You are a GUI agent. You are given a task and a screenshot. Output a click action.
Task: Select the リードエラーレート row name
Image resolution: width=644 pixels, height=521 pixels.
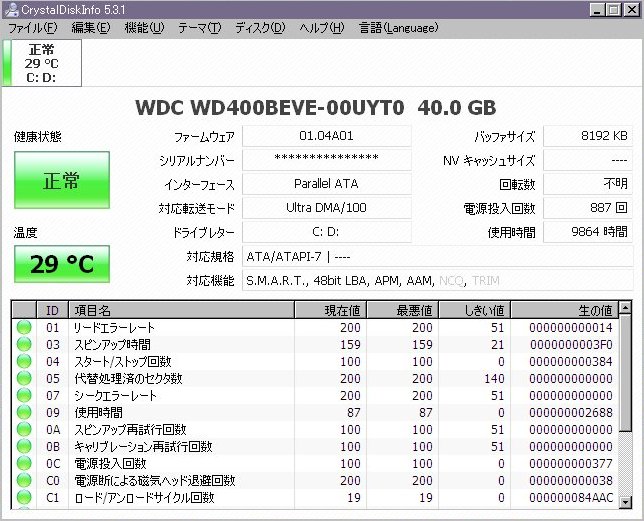[114, 328]
